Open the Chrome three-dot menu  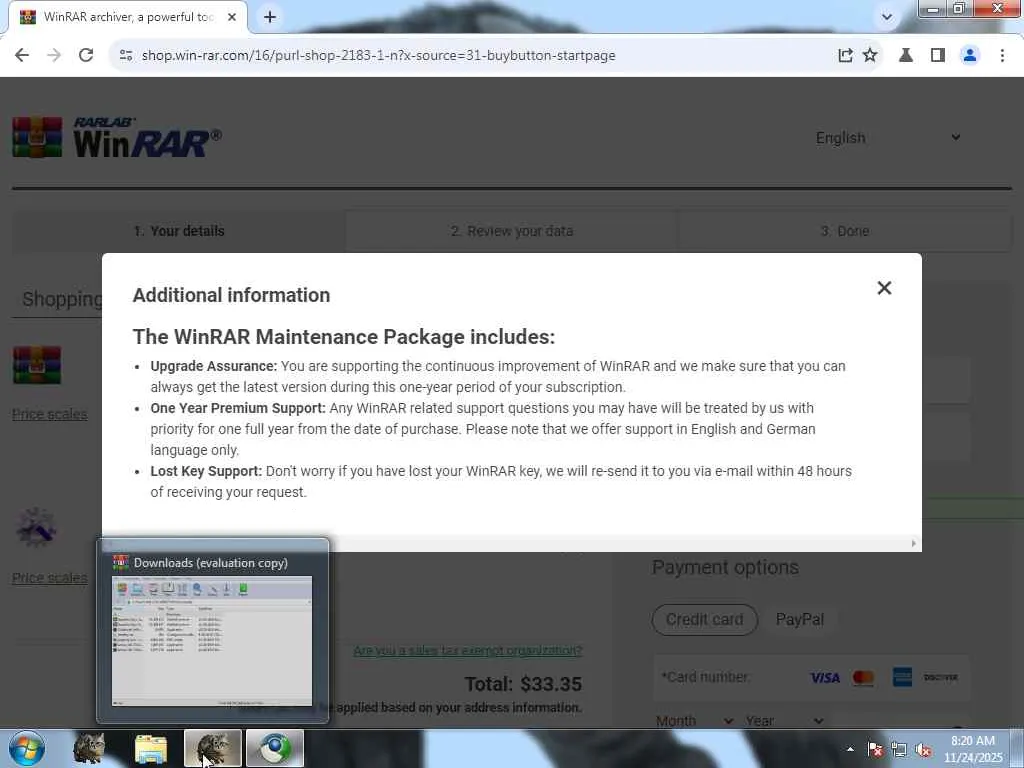coord(1002,56)
